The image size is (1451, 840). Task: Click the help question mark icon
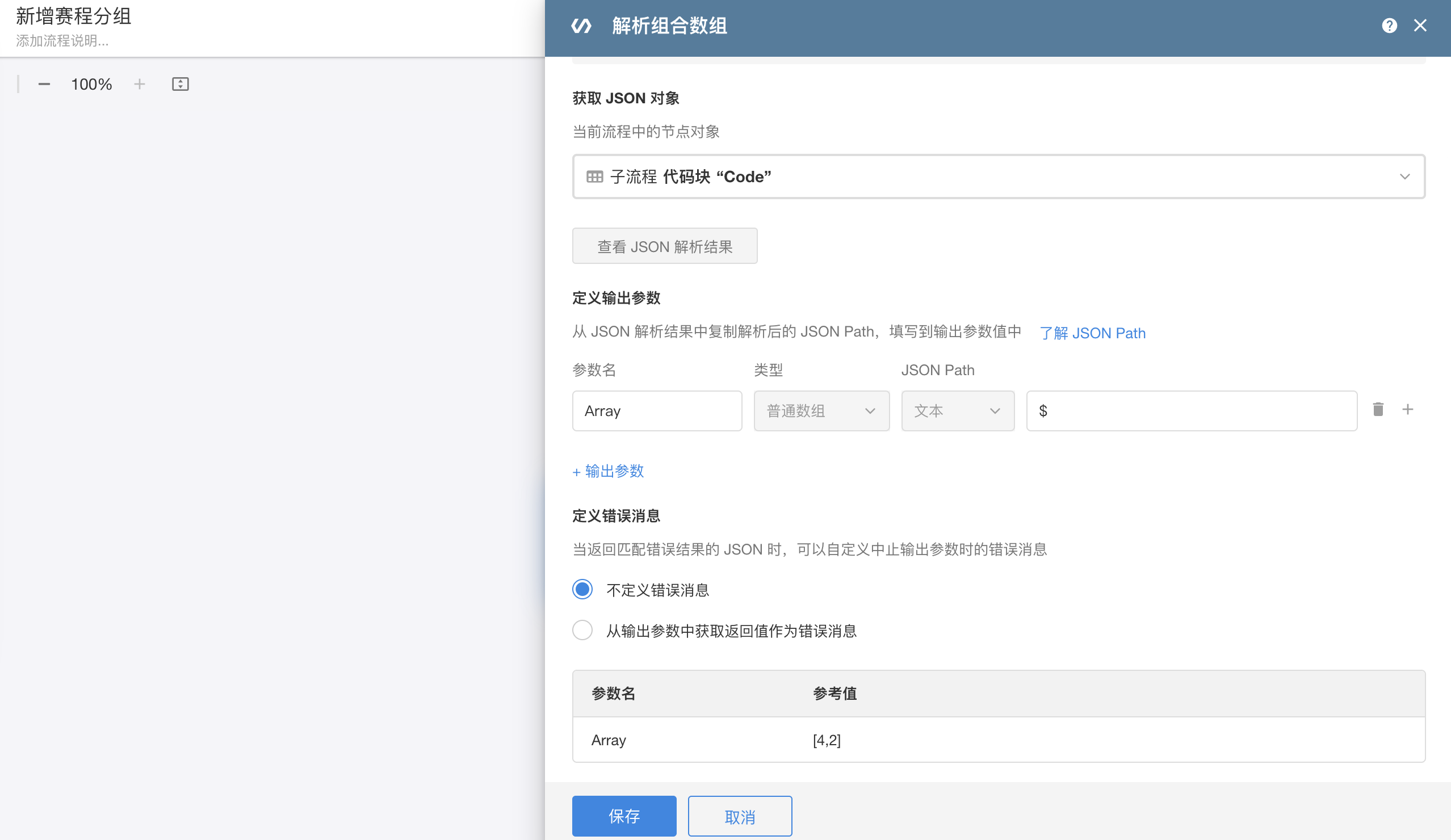point(1389,26)
